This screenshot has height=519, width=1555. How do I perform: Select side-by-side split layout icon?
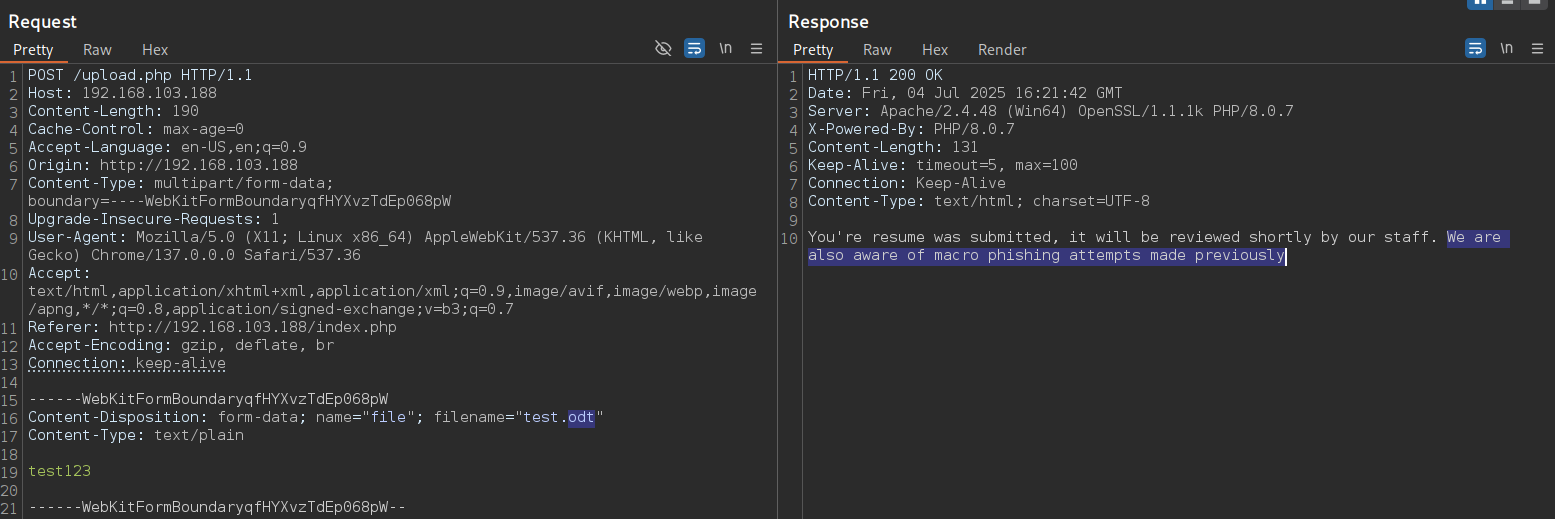coord(1479,3)
